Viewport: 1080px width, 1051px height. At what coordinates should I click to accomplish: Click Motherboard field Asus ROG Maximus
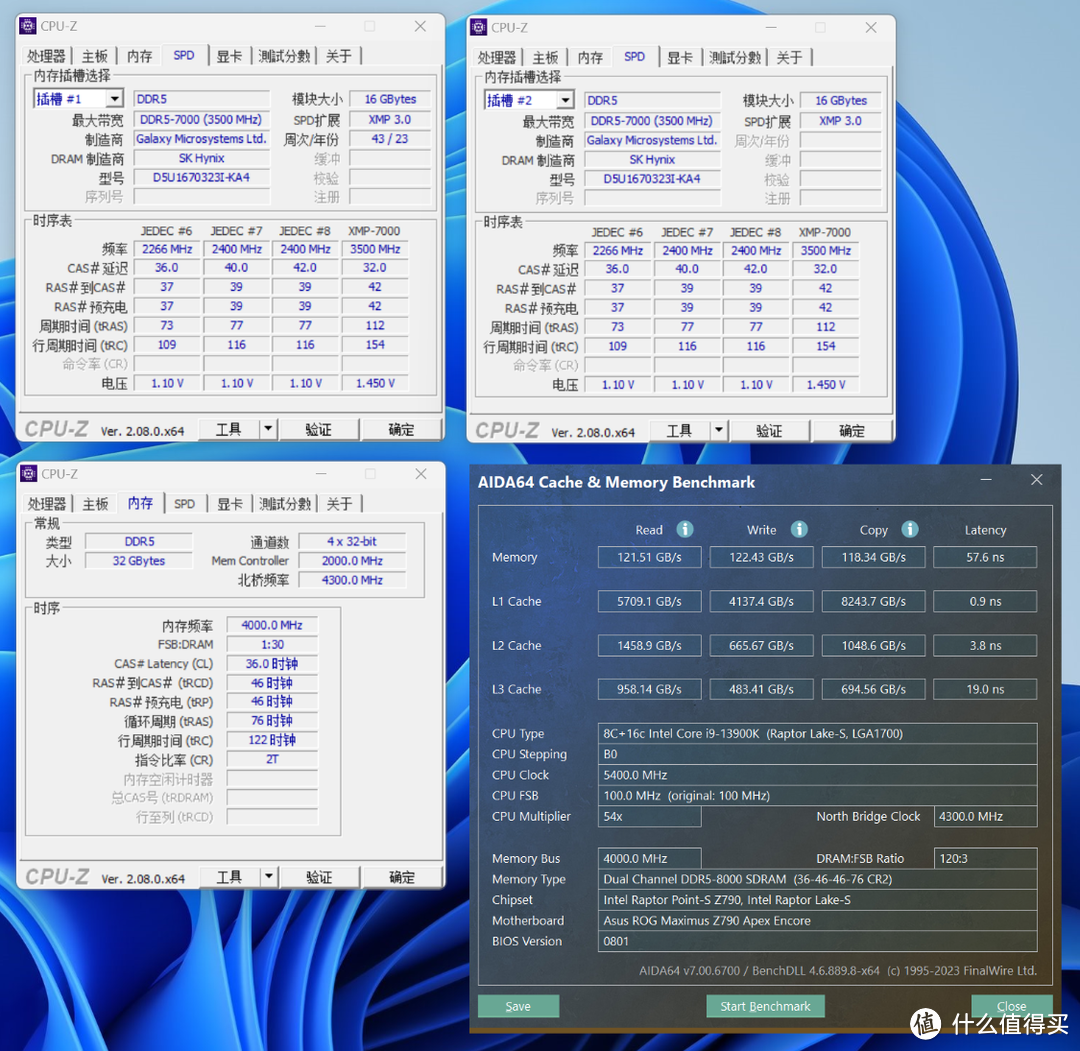(817, 921)
